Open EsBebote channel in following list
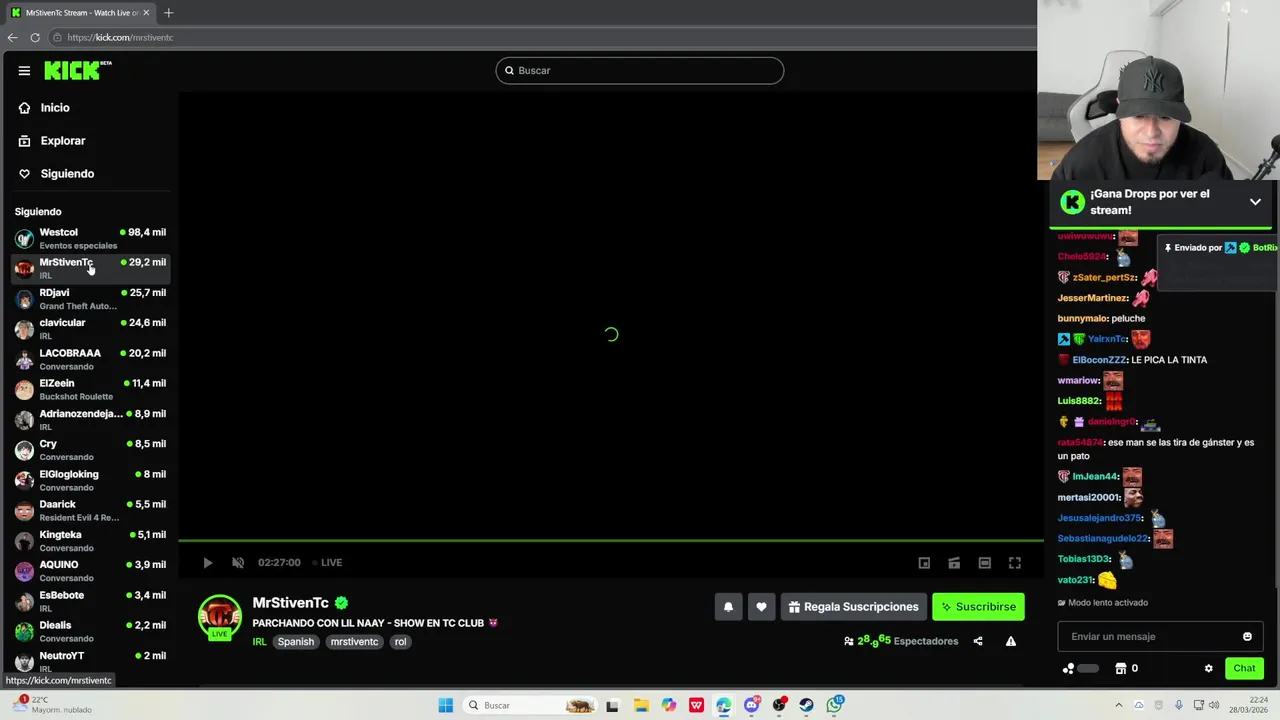 [90, 601]
